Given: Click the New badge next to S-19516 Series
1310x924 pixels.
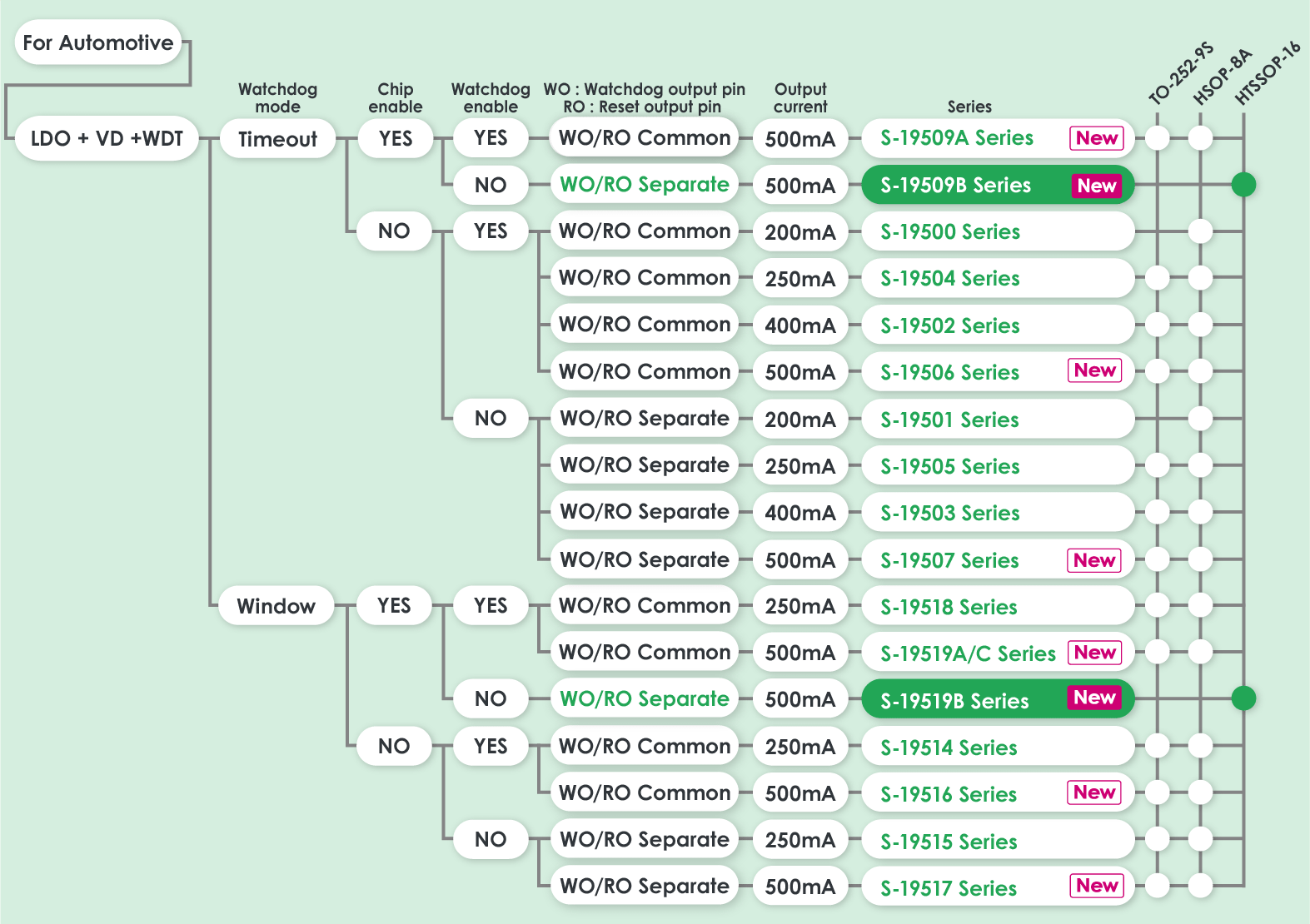Looking at the screenshot, I should point(1093,792).
